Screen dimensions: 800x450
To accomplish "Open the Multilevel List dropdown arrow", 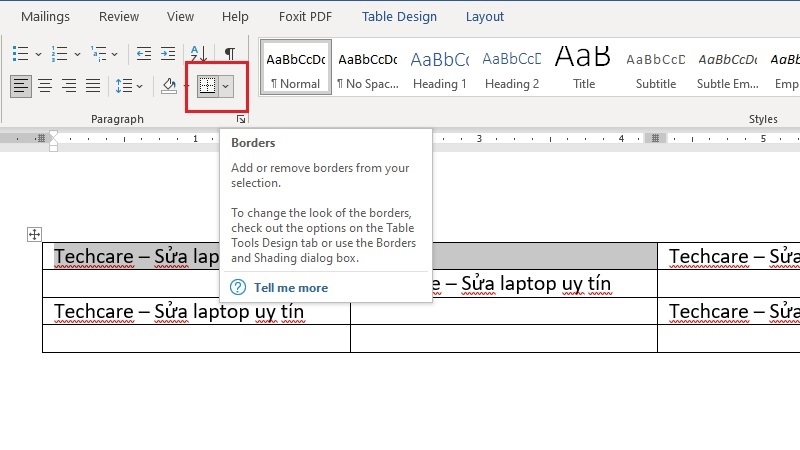I will point(114,54).
